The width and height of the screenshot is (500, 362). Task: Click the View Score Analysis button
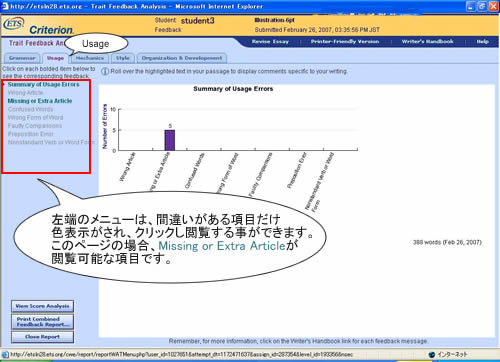42,306
